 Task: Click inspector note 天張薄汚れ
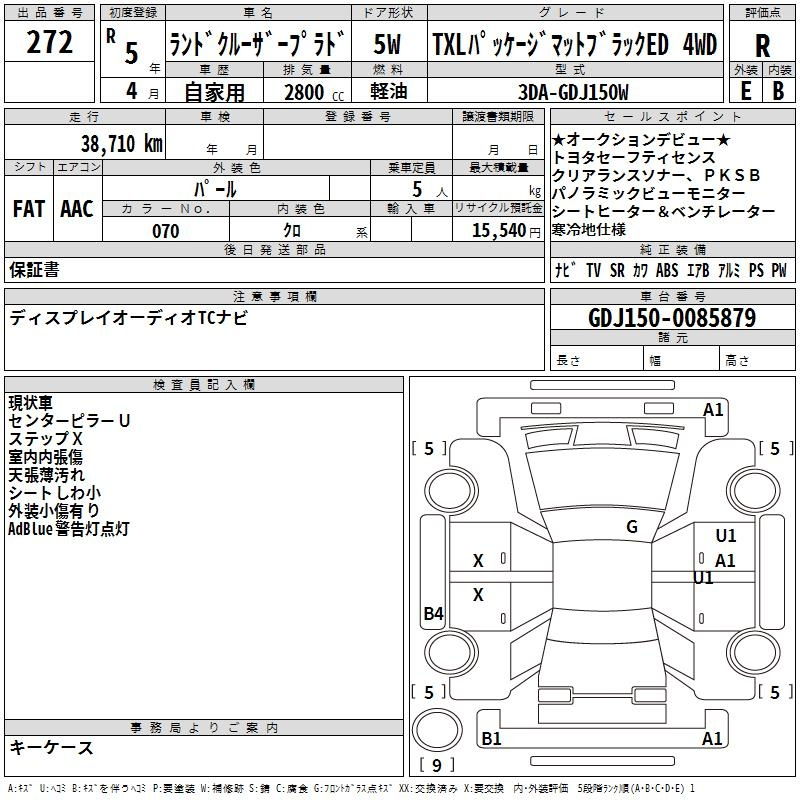coord(46,475)
